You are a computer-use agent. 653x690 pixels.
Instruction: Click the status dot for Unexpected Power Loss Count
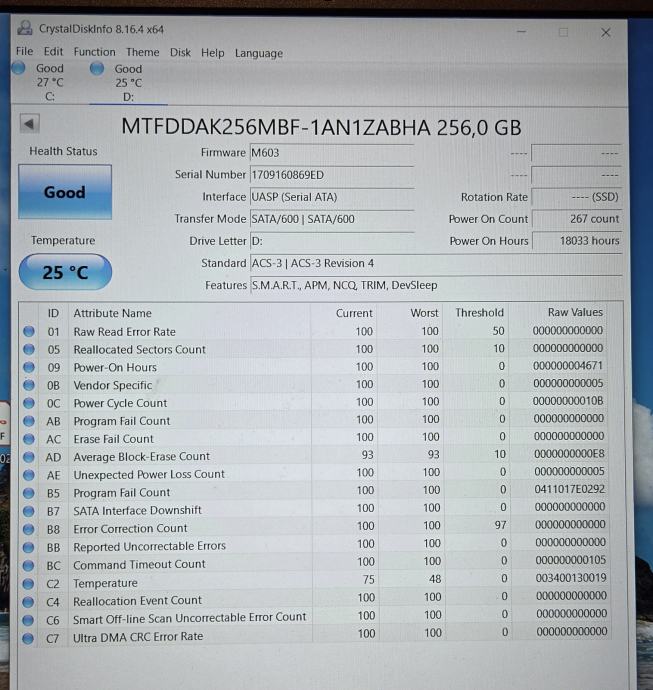pyautogui.click(x=29, y=475)
